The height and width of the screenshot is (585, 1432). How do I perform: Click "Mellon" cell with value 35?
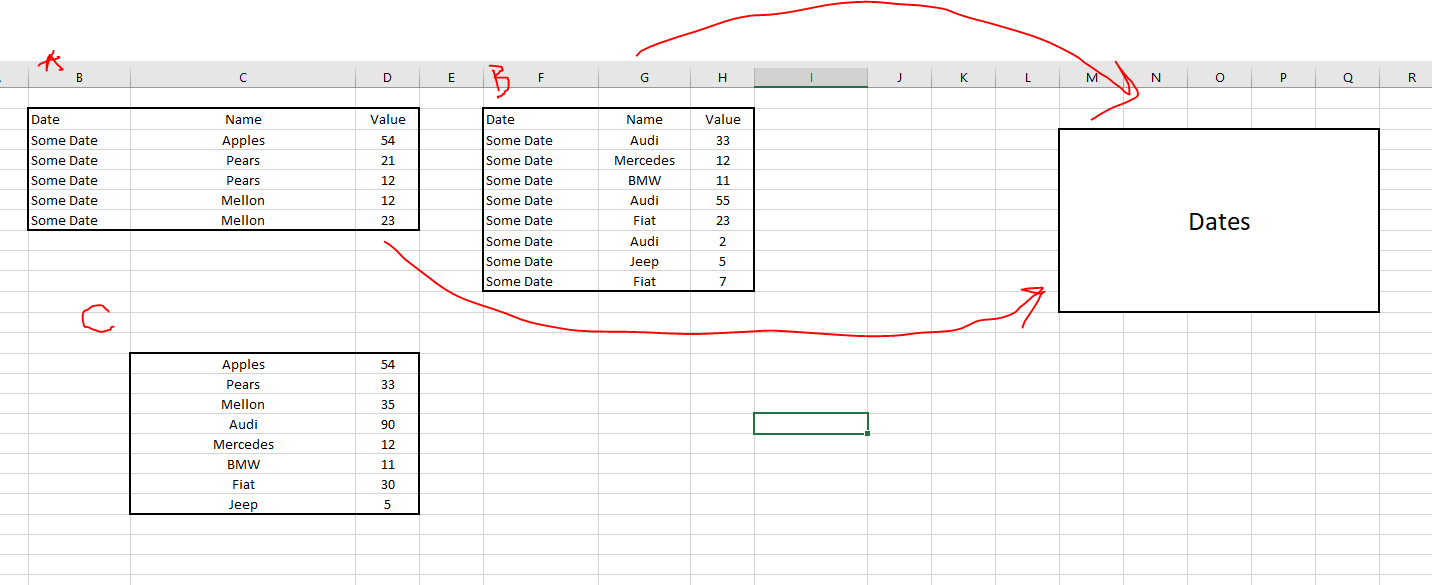pyautogui.click(x=243, y=404)
